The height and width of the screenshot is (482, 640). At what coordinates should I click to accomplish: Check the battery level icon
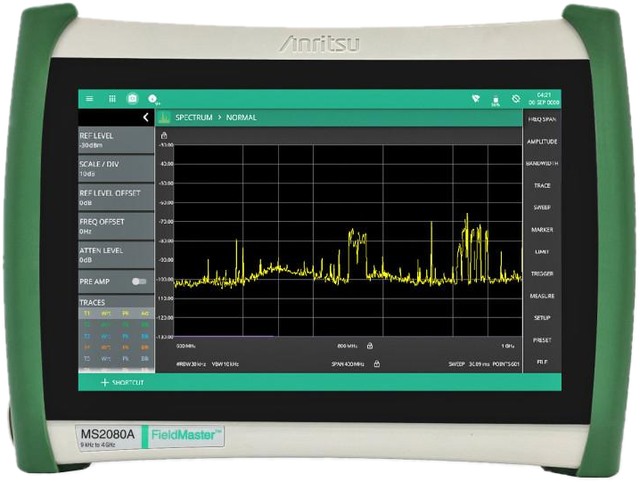496,100
